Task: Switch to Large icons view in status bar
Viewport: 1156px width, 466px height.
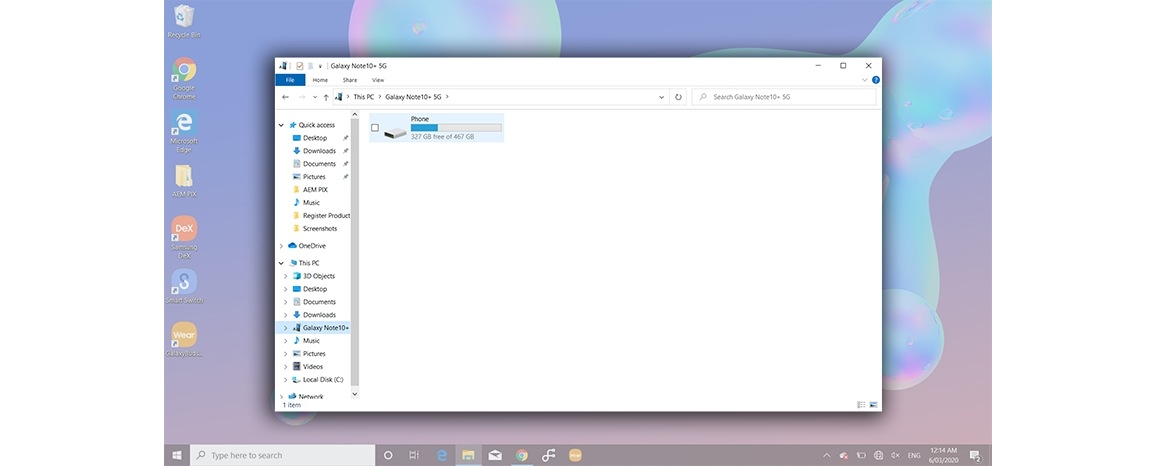Action: tap(874, 405)
